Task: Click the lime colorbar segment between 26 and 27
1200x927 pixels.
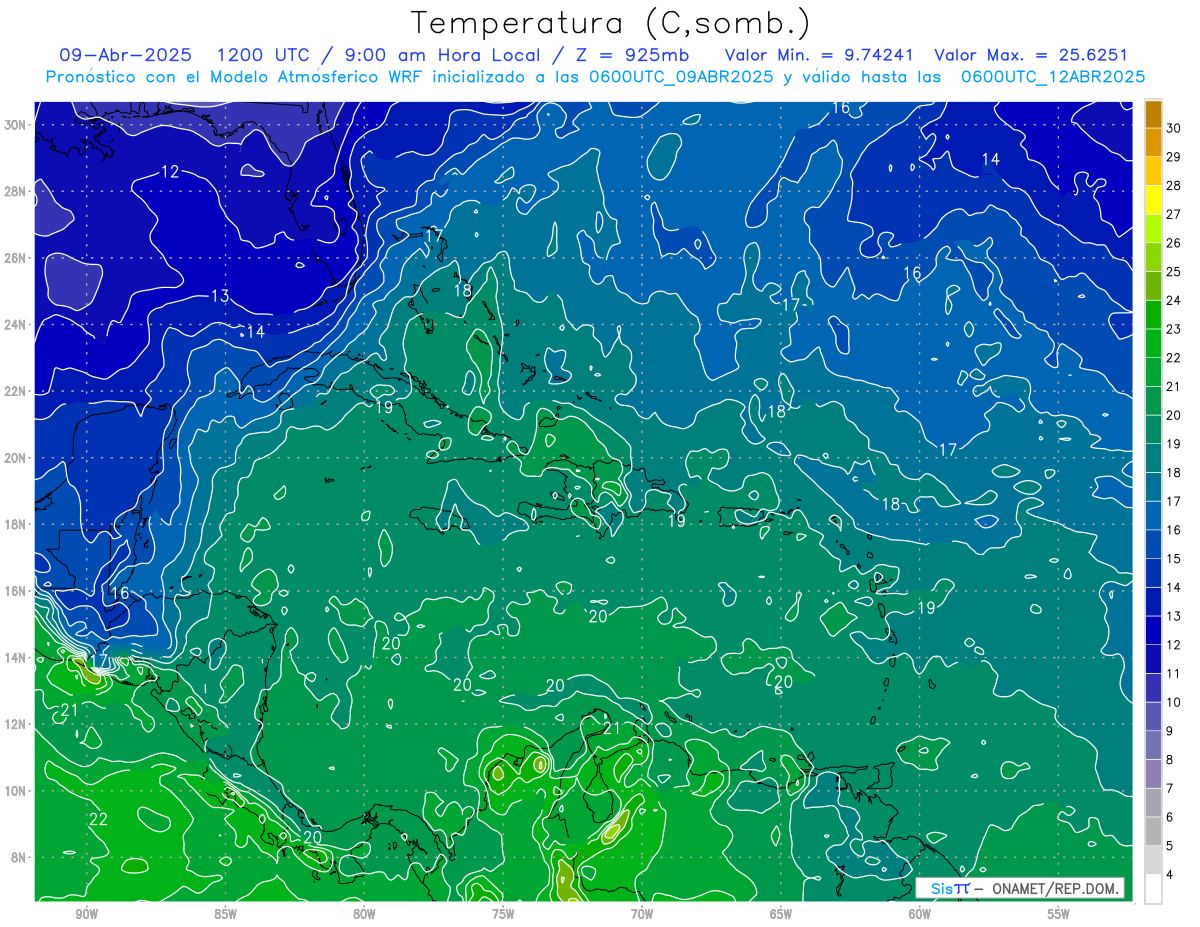Action: (x=1153, y=229)
